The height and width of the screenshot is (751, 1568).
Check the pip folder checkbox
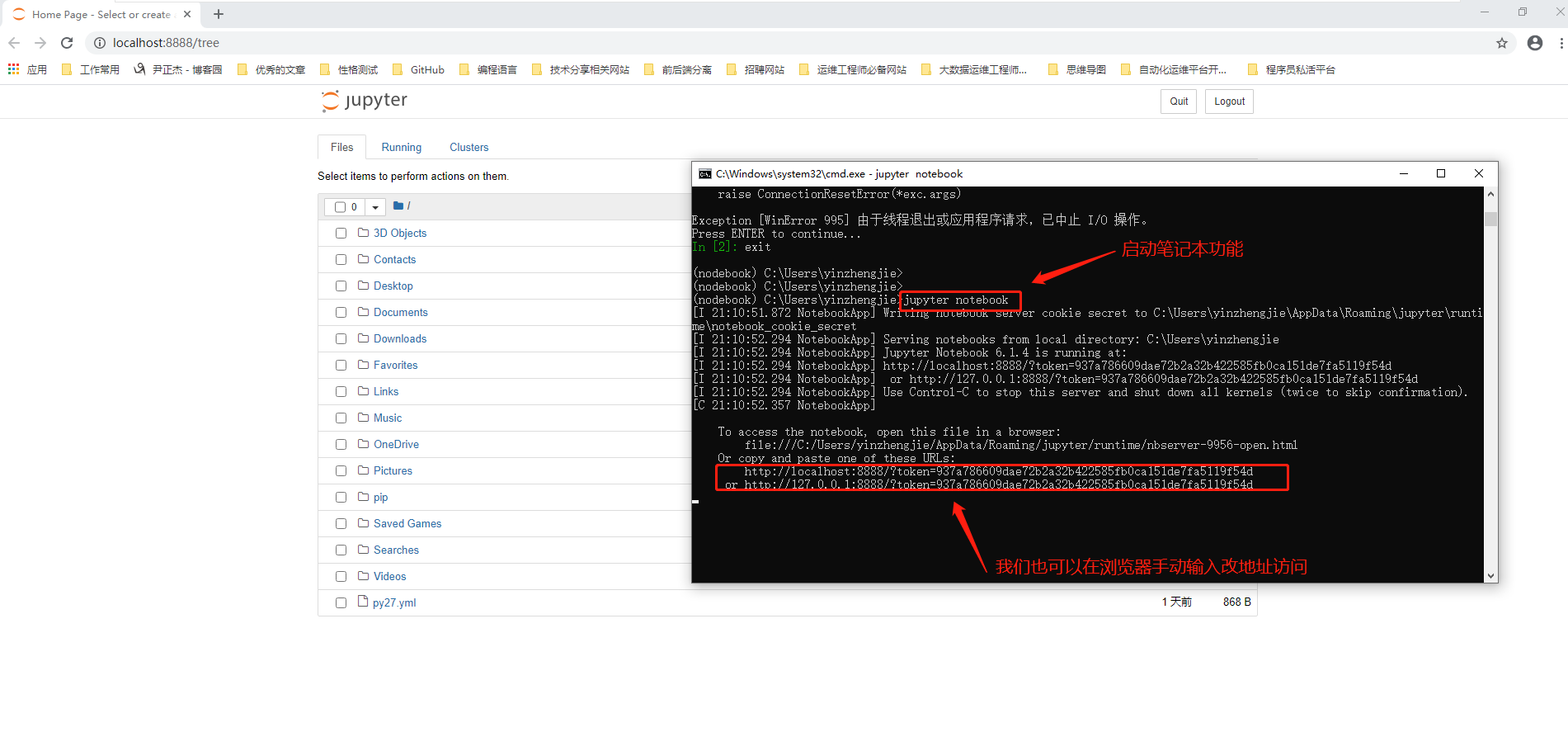341,498
